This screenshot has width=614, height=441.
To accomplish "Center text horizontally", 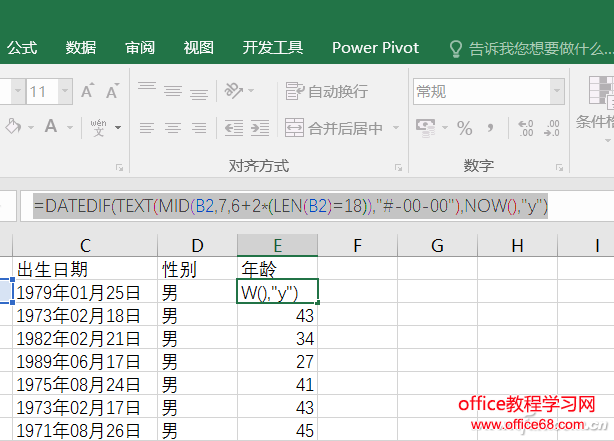I will (x=173, y=128).
